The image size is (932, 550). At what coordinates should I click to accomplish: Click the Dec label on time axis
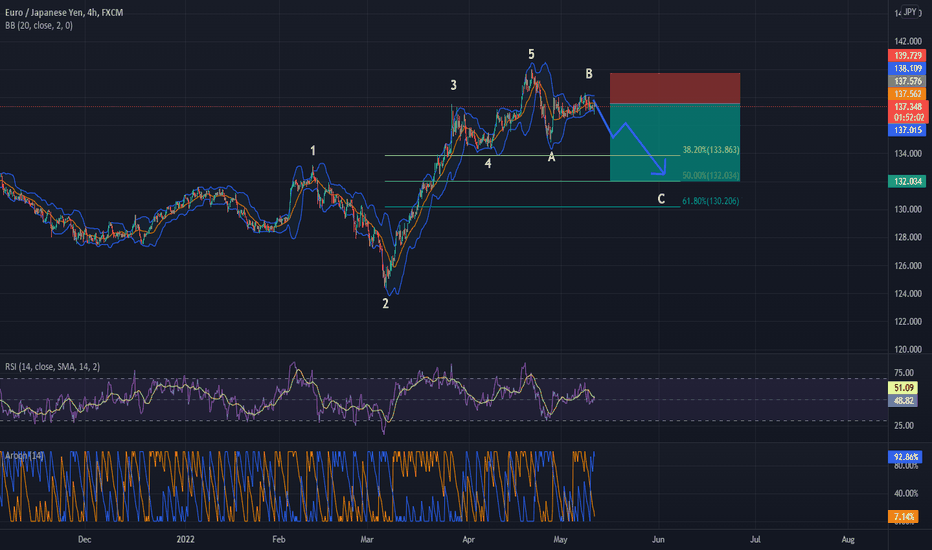click(x=84, y=540)
